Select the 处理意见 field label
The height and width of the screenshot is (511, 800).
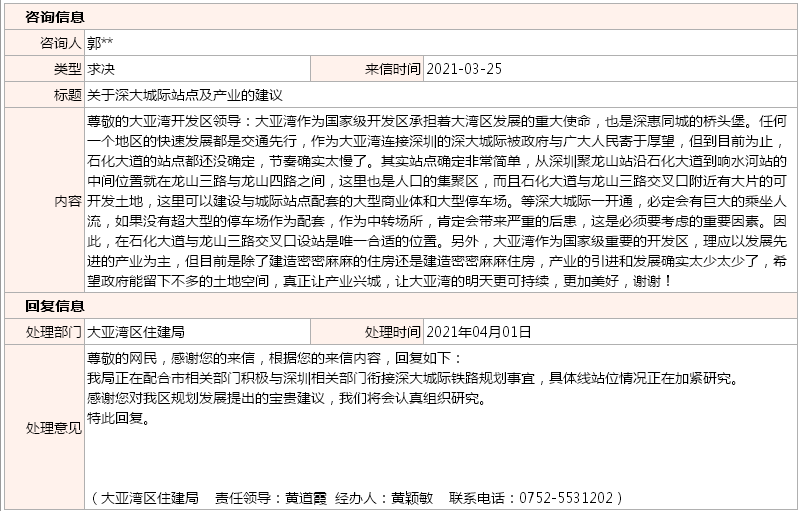(x=54, y=428)
